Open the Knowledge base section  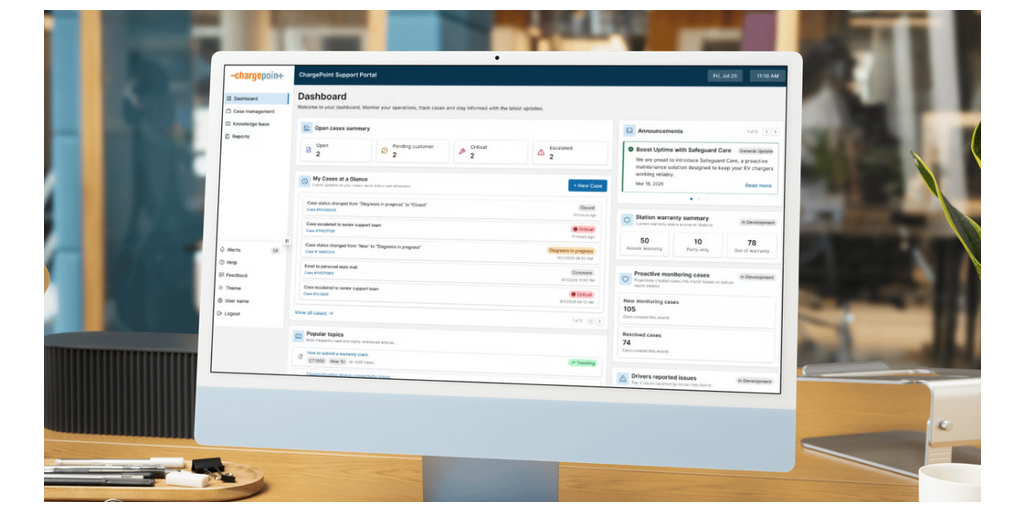[251, 124]
